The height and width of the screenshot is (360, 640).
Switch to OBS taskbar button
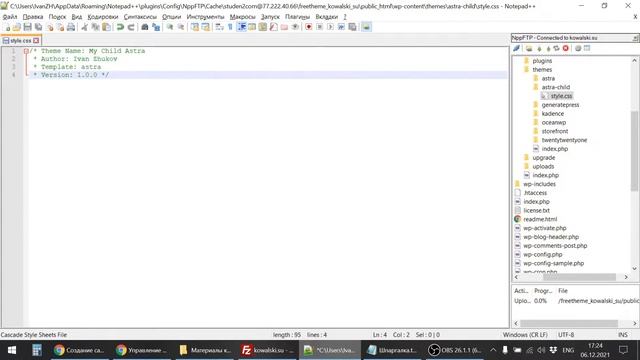[x=455, y=350]
